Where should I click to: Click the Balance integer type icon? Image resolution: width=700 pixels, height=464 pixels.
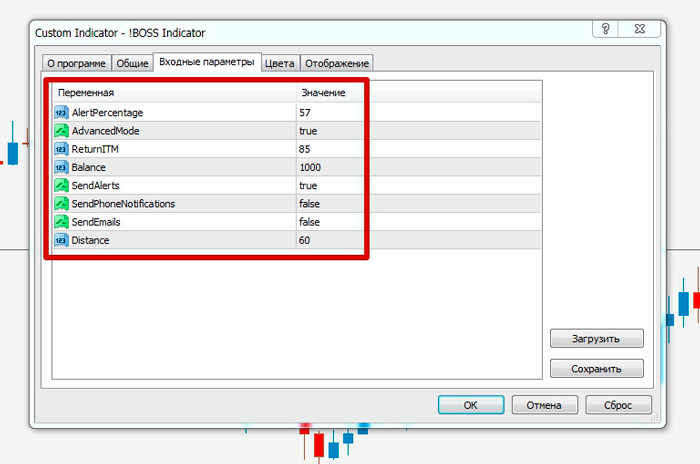(62, 167)
